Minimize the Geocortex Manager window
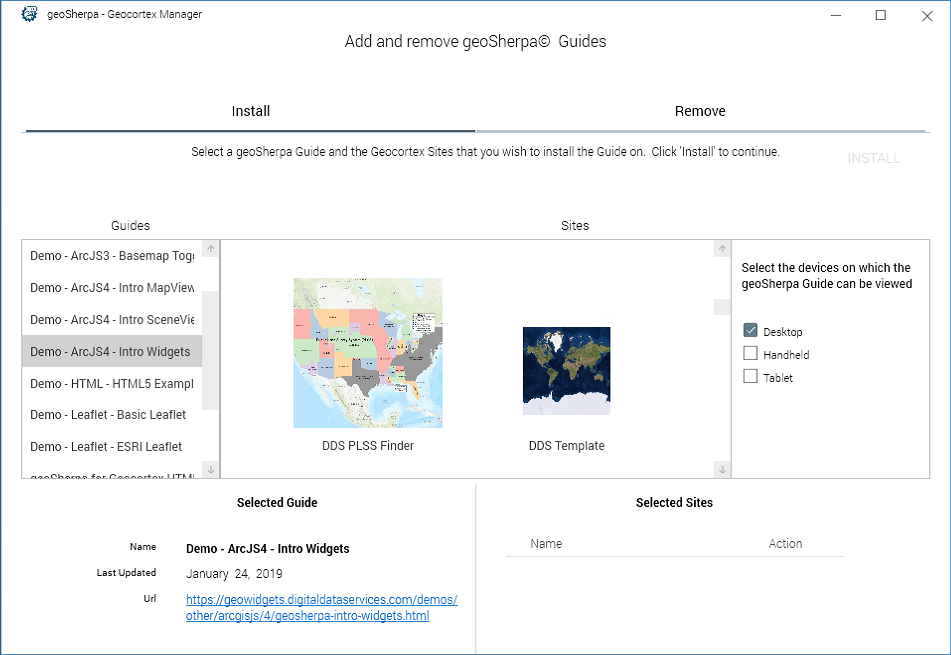 coord(836,15)
